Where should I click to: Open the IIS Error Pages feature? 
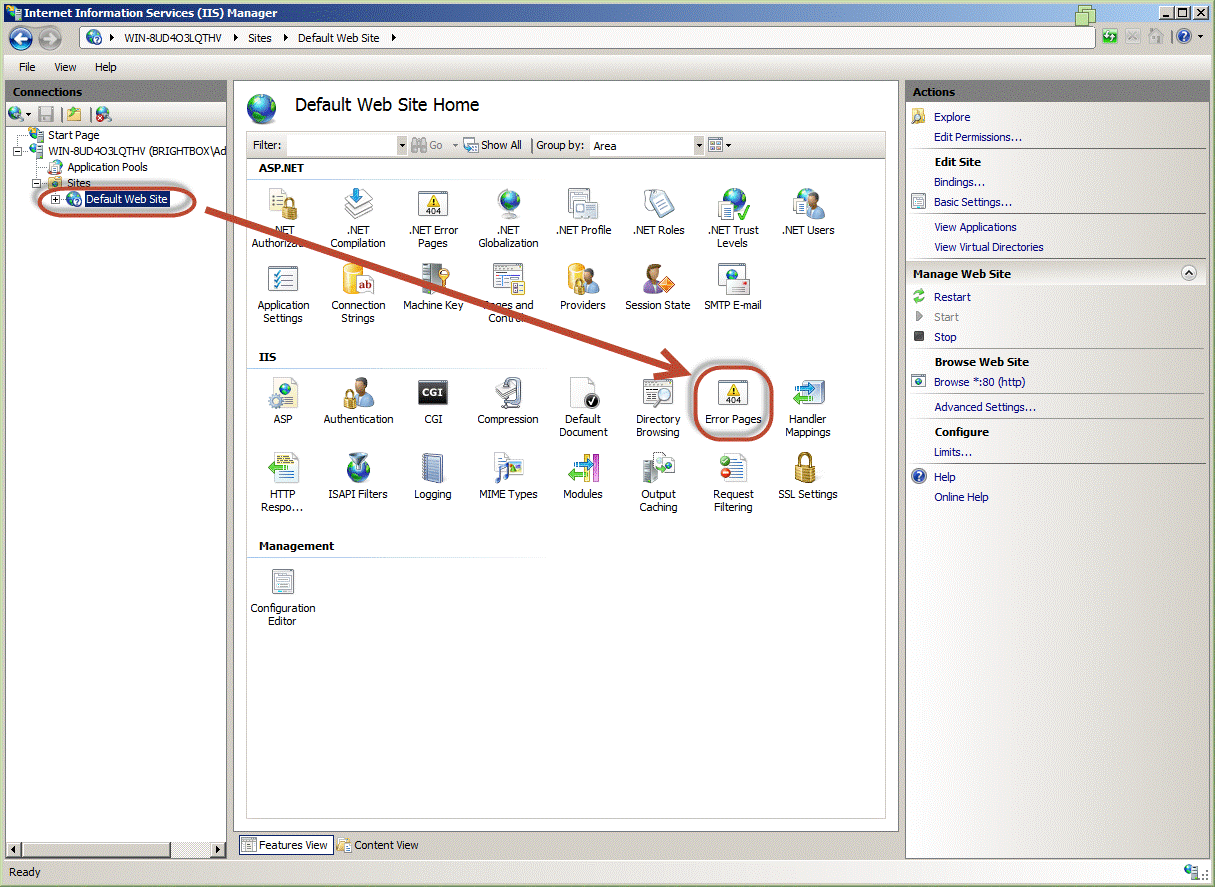(733, 401)
